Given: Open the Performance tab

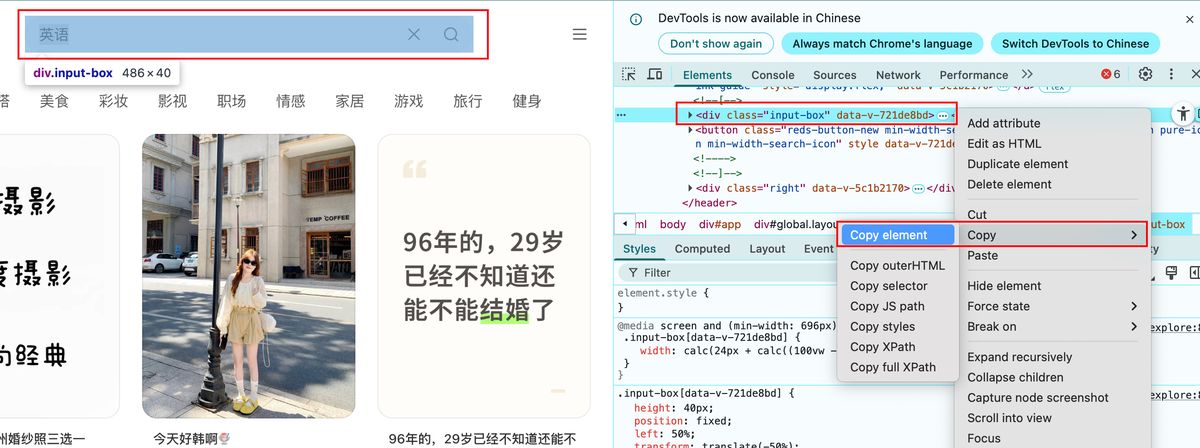Looking at the screenshot, I should pyautogui.click(x=974, y=75).
